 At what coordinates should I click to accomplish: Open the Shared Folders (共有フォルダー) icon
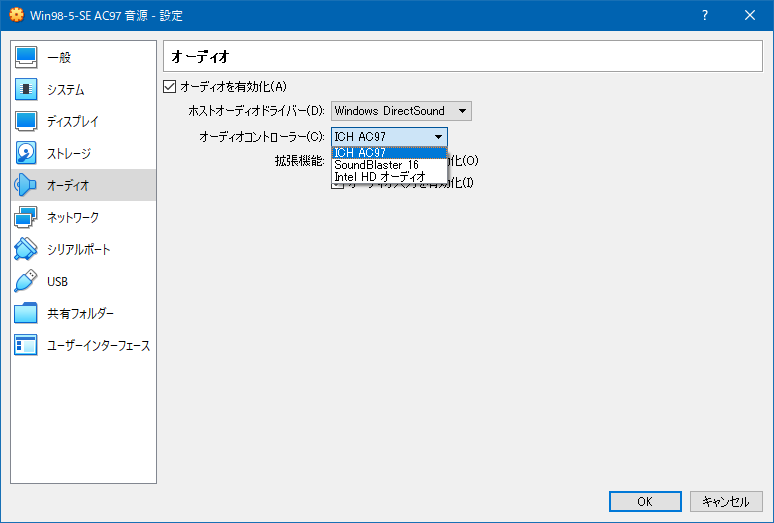26,313
